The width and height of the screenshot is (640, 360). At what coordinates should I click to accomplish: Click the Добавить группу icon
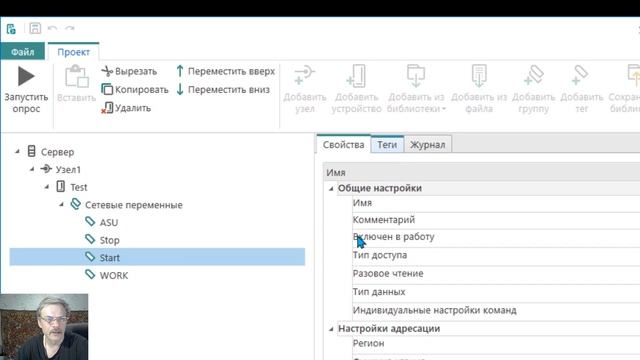click(x=533, y=75)
